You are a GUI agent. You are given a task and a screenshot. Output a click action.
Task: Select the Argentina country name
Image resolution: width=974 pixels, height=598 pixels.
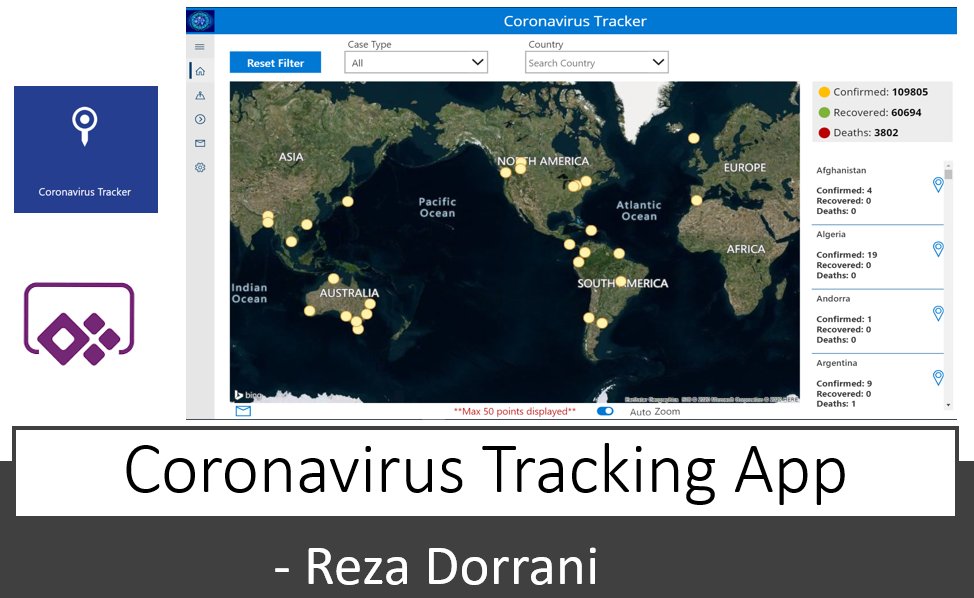(837, 363)
